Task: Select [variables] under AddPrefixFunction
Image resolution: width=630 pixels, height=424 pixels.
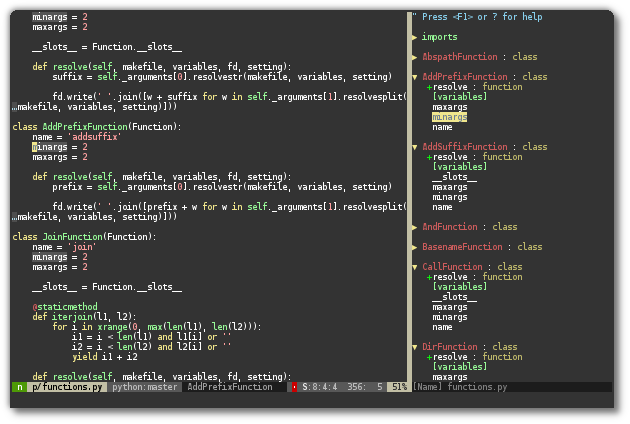Action: click(460, 97)
